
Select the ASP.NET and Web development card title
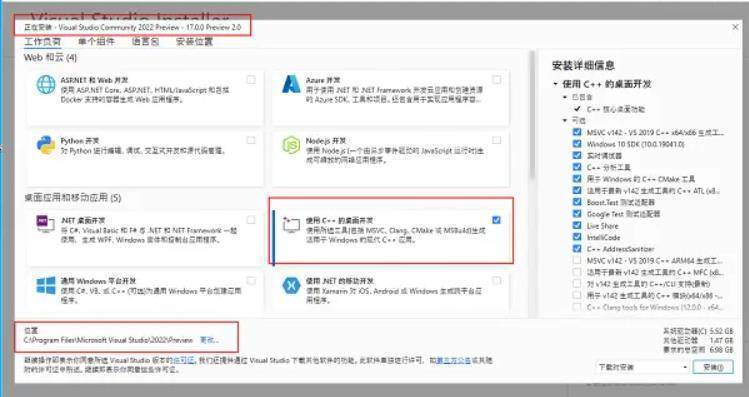click(95, 80)
